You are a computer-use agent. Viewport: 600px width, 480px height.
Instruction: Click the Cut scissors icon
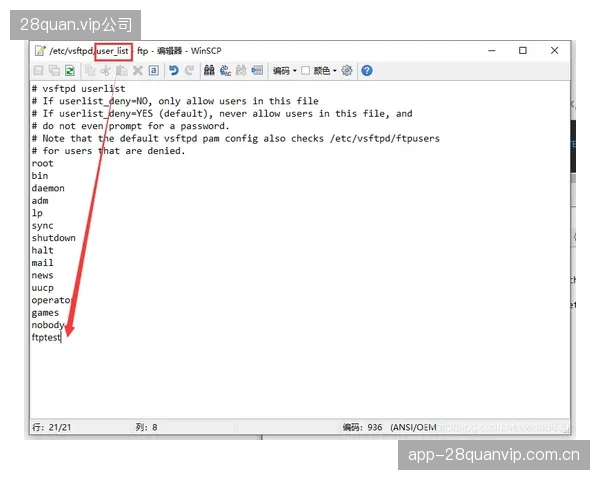(x=106, y=70)
